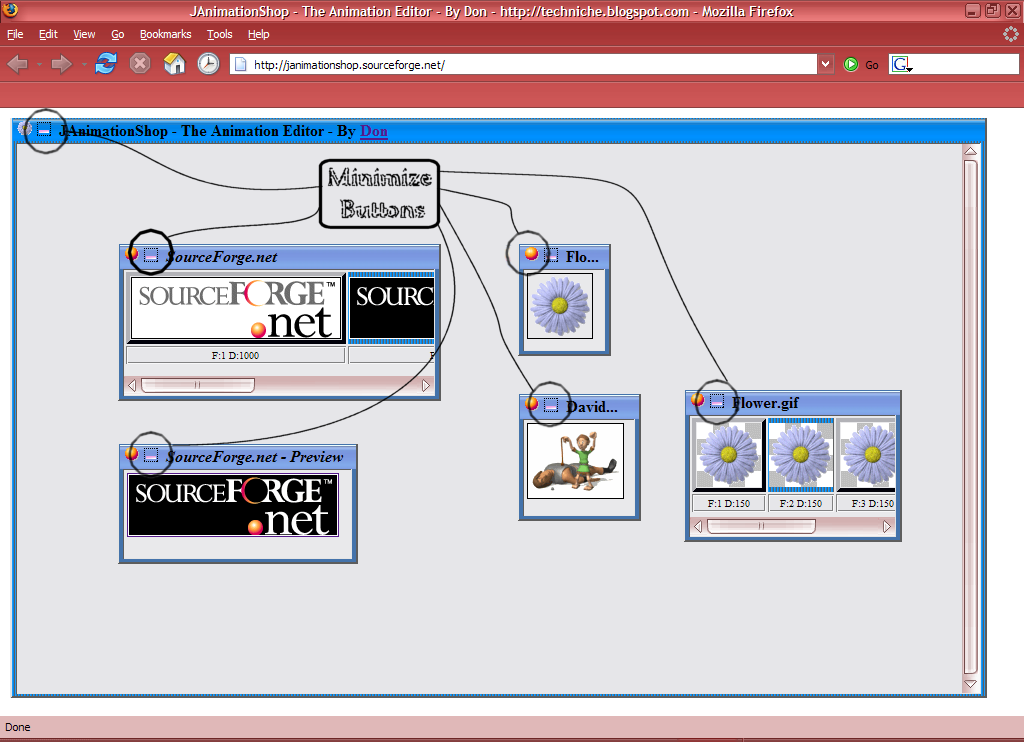
Task: Open the Forward button history dropdown arrow
Action: tap(84, 65)
